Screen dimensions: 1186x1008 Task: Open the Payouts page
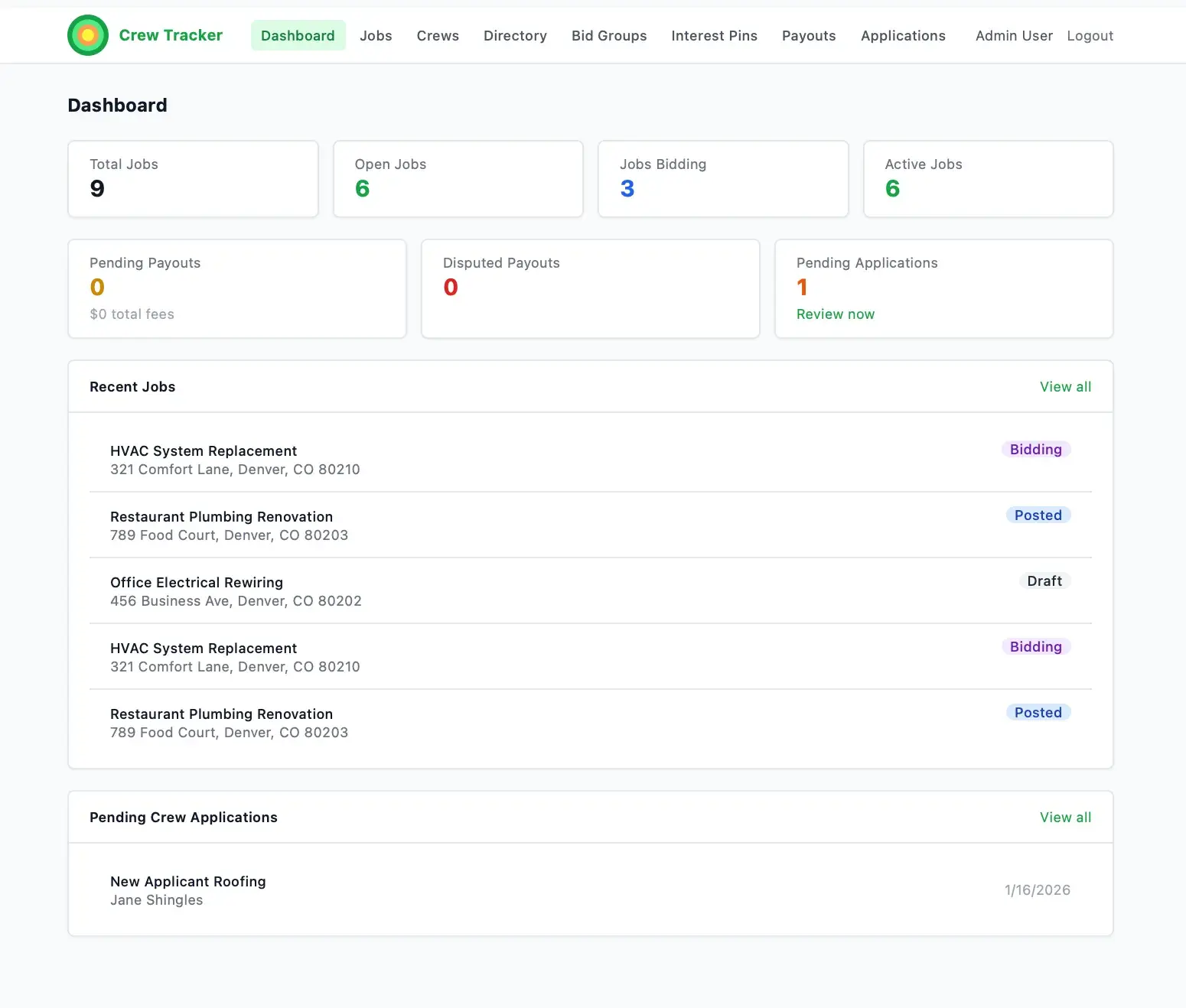[809, 35]
